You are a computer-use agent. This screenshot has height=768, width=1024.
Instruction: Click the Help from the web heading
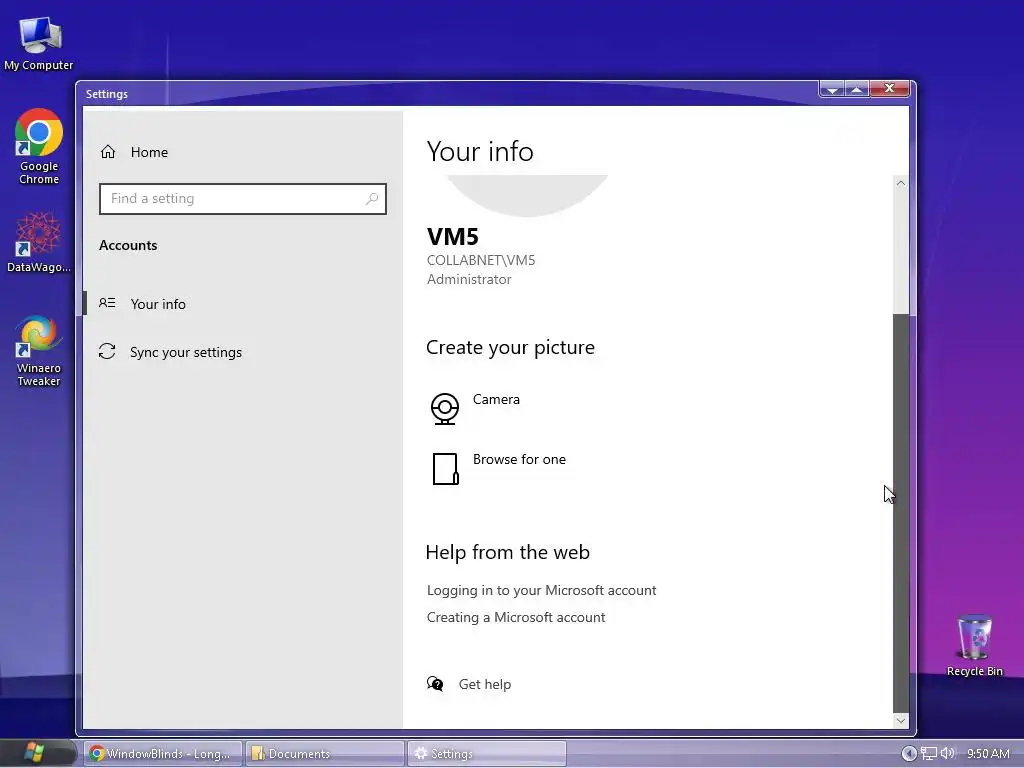coord(507,552)
